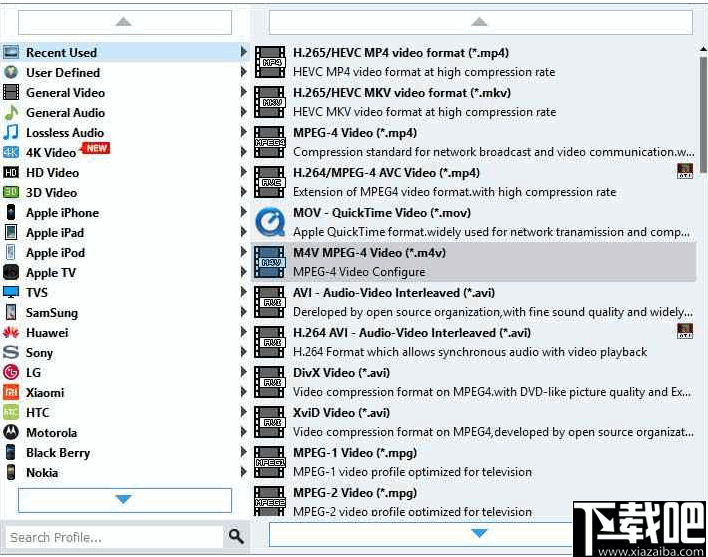The image size is (708, 557).
Task: Choose MPEG-4 Video (*.mp4) format
Action: click(x=474, y=142)
